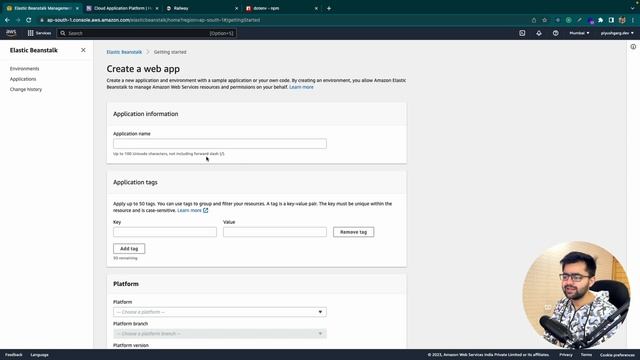
Task: Close the Elastic Beanstalk side navigation
Action: tap(83, 50)
